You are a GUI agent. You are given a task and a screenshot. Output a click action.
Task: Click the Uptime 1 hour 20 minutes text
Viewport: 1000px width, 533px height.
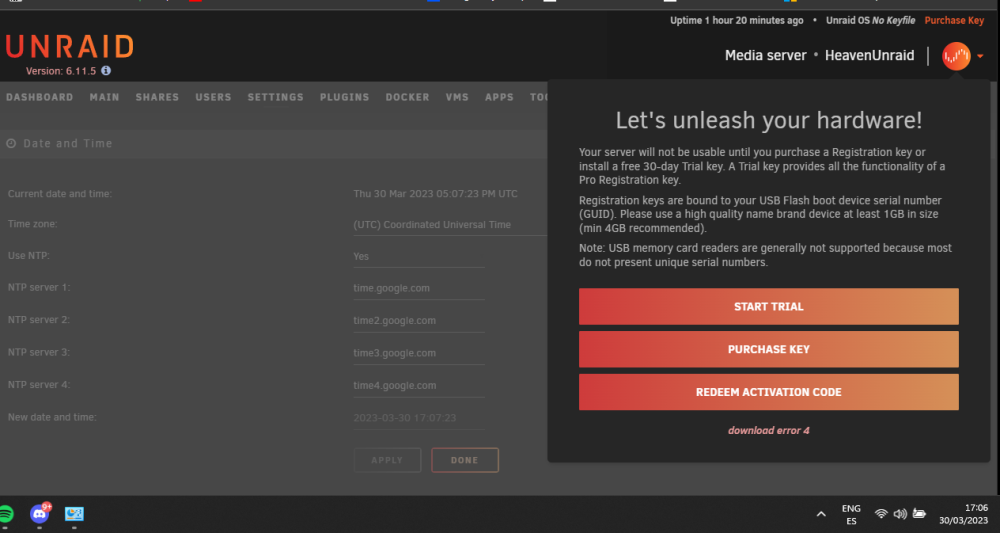point(737,20)
